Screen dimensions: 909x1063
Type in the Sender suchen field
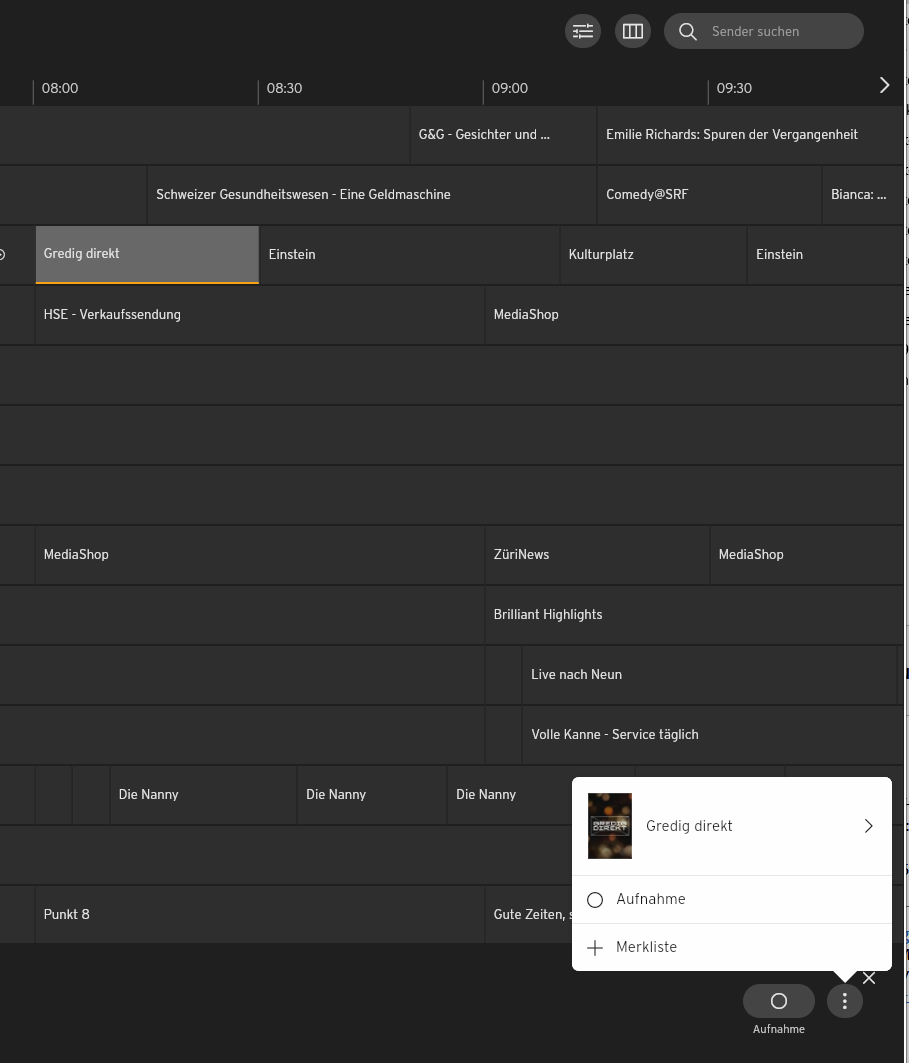coord(780,31)
